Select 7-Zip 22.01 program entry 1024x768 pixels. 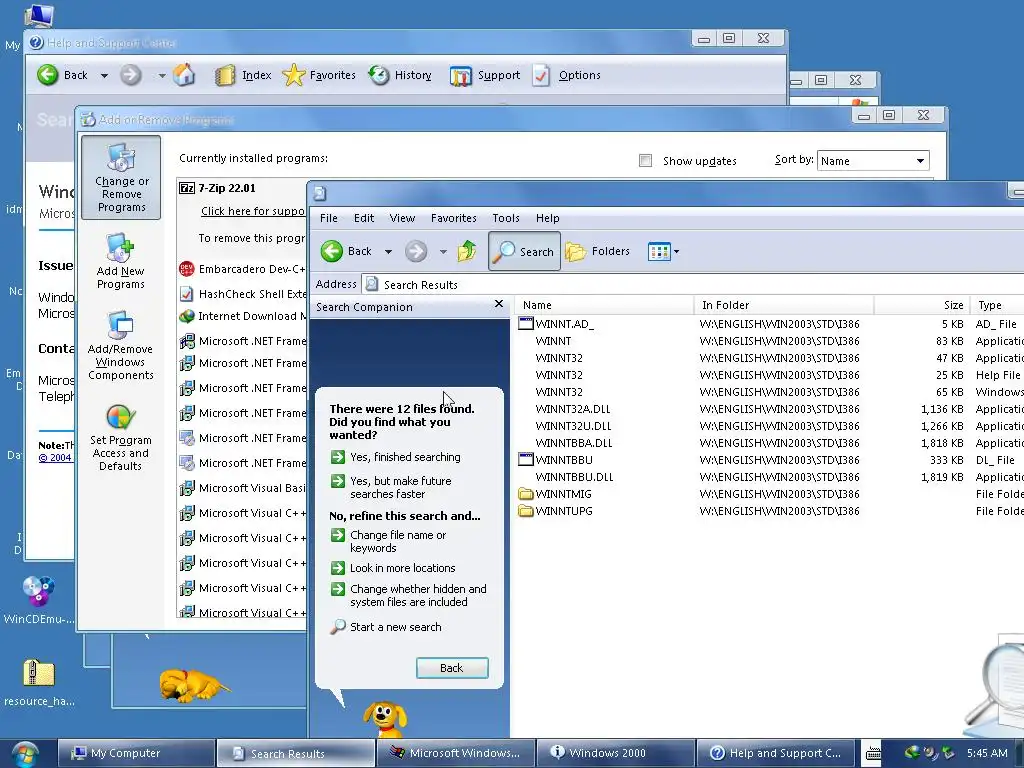pyautogui.click(x=227, y=188)
